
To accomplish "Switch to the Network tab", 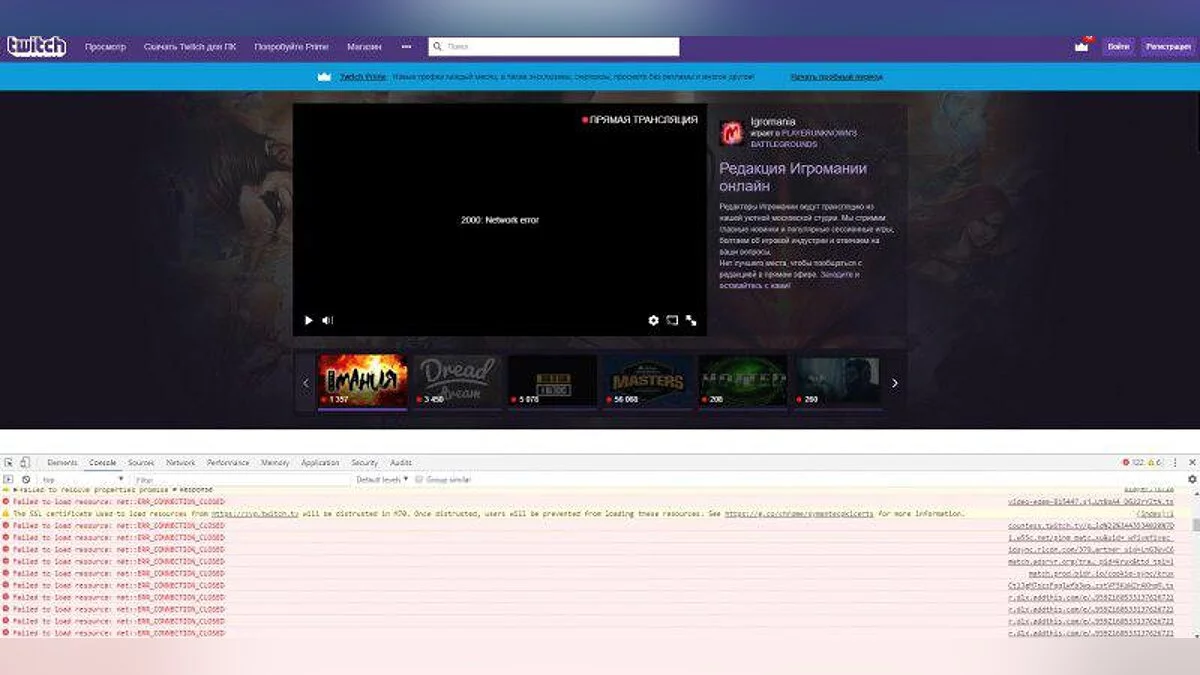I will coord(181,463).
